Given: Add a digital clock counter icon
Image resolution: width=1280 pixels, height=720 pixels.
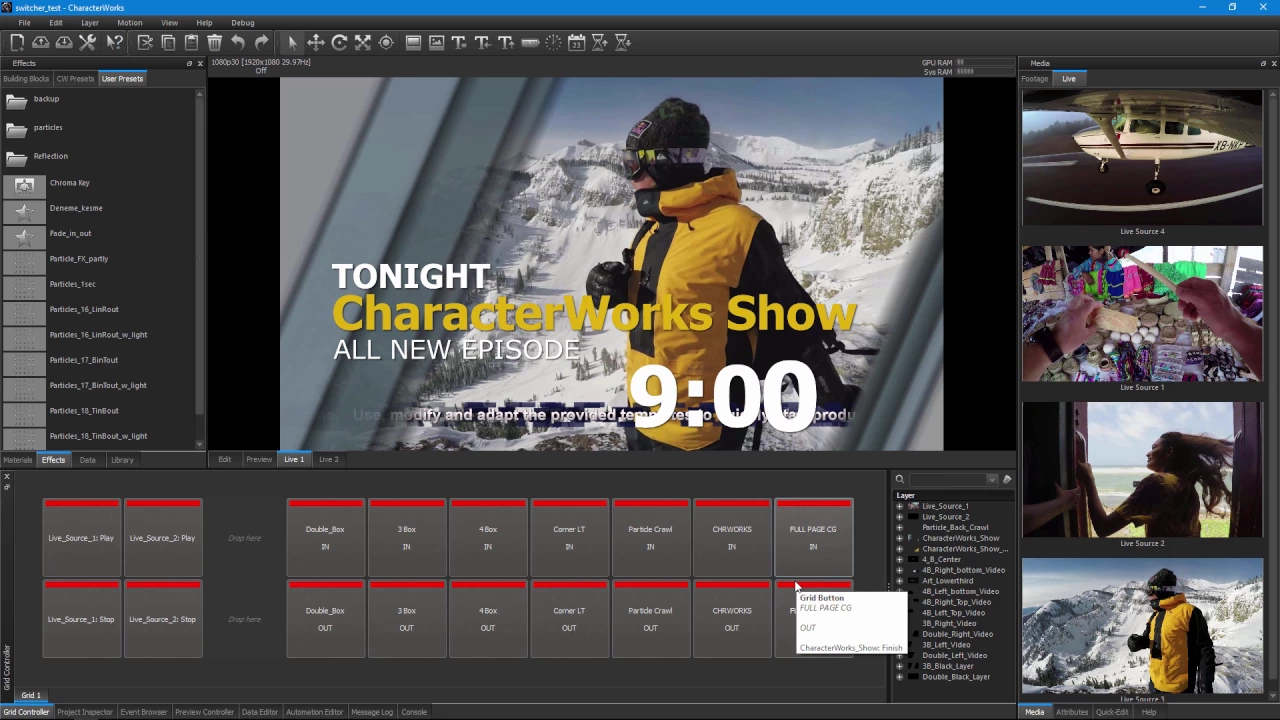Looking at the screenshot, I should point(530,42).
